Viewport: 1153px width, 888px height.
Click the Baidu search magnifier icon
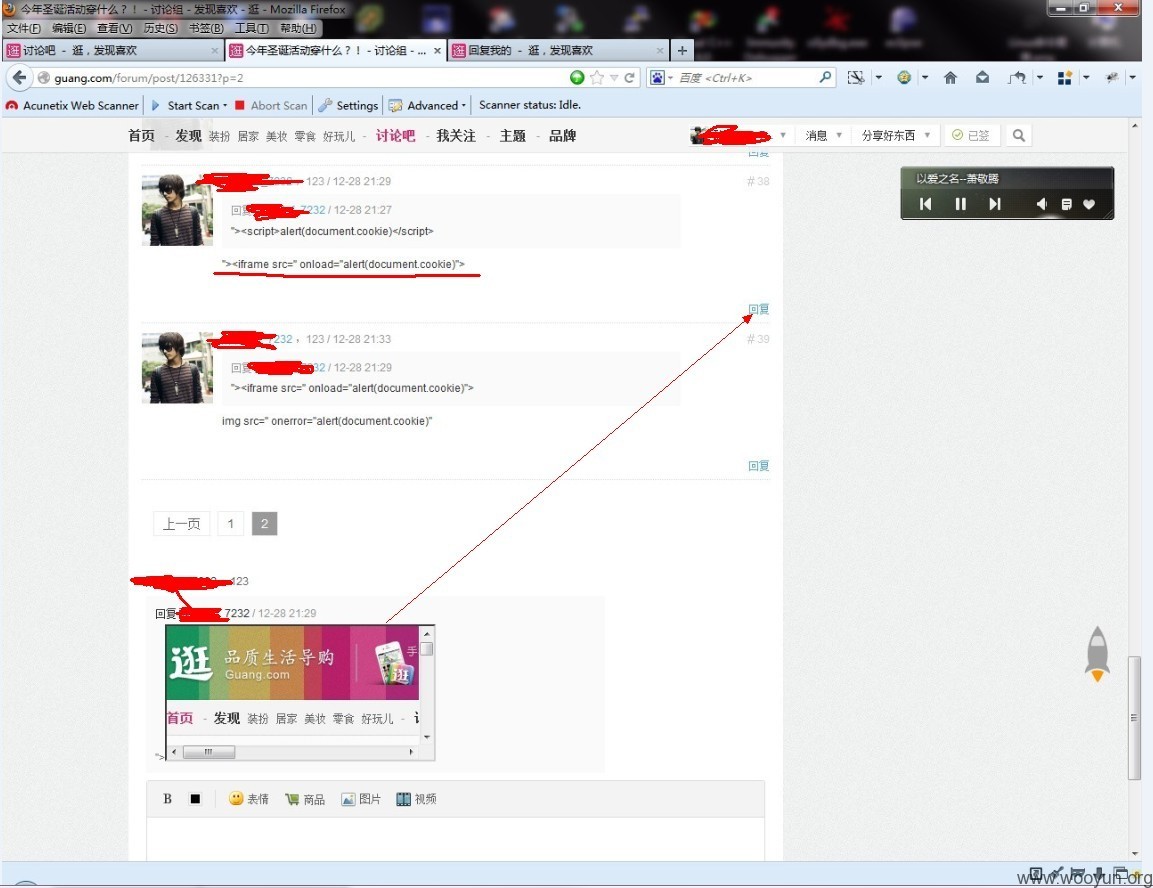825,77
